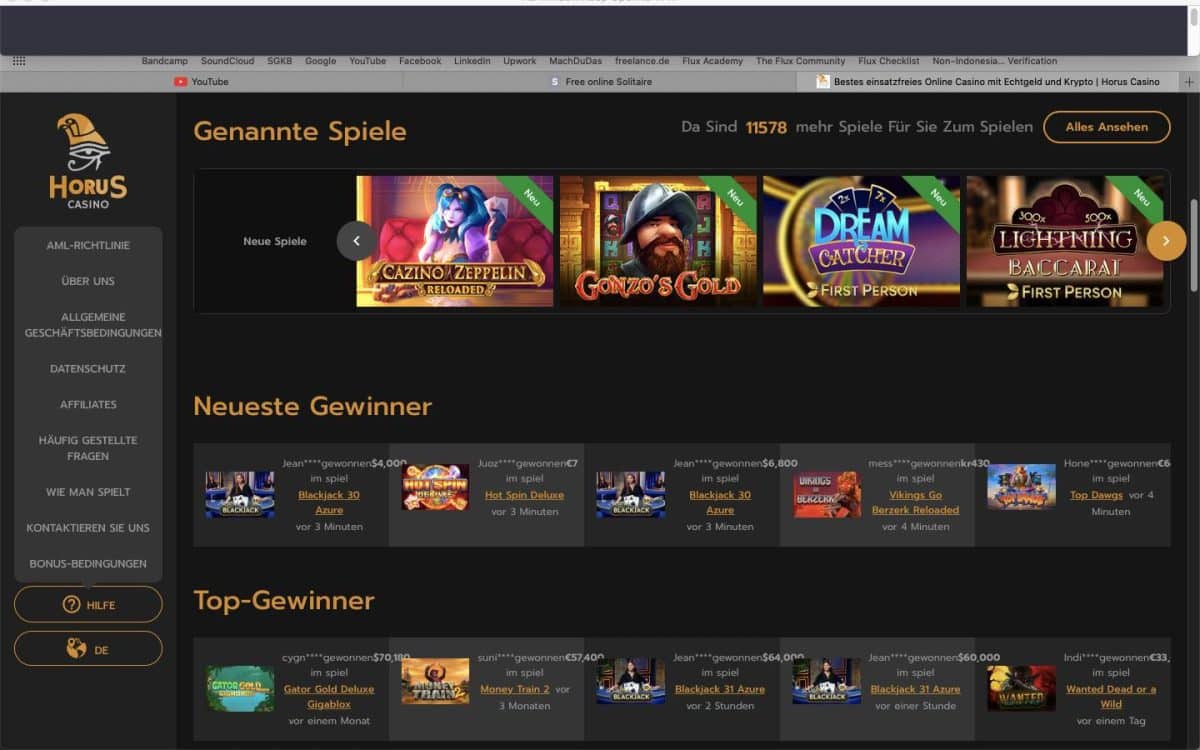
Task: Open the Flux Checklist bookmark
Action: 889,61
